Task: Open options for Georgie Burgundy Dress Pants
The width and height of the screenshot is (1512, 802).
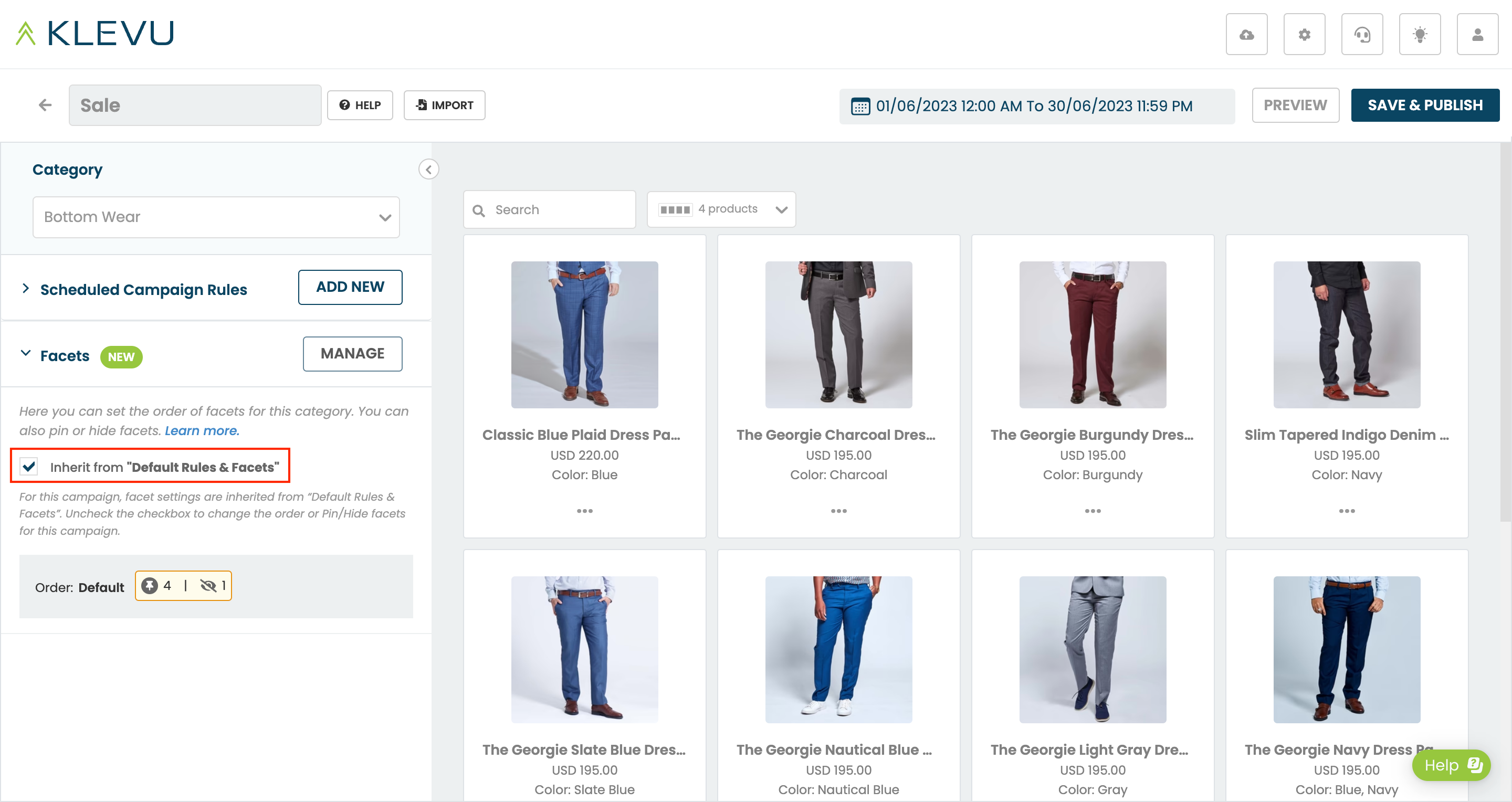Action: point(1093,511)
